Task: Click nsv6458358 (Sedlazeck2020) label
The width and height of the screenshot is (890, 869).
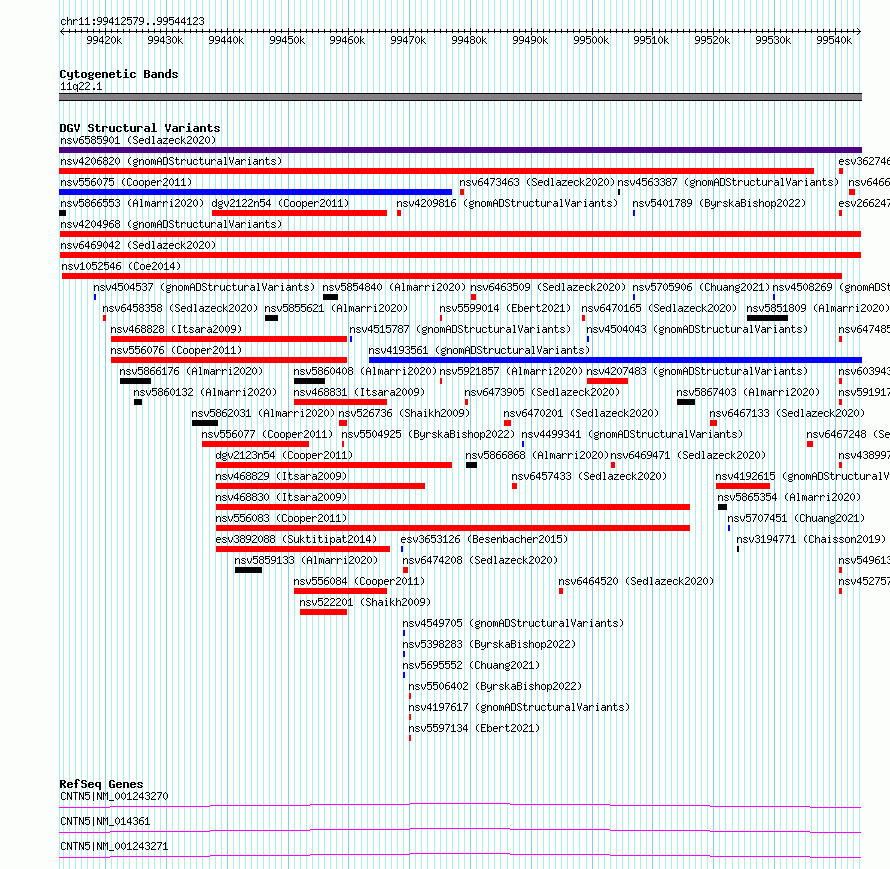Action: click(x=180, y=308)
